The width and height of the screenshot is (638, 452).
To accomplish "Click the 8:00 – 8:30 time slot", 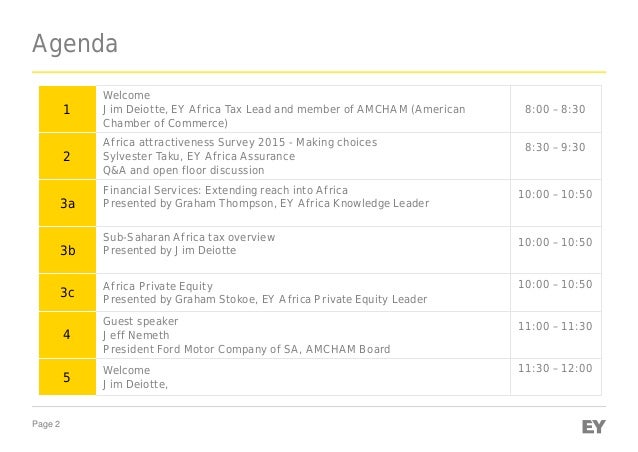I will [555, 109].
